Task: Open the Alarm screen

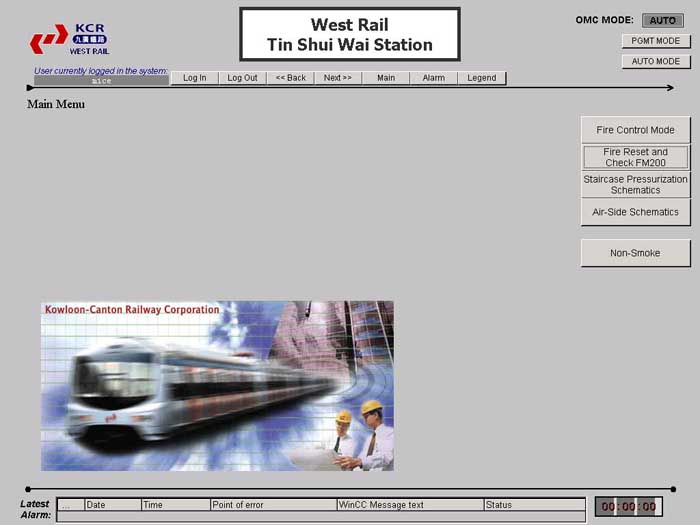Action: pyautogui.click(x=433, y=78)
